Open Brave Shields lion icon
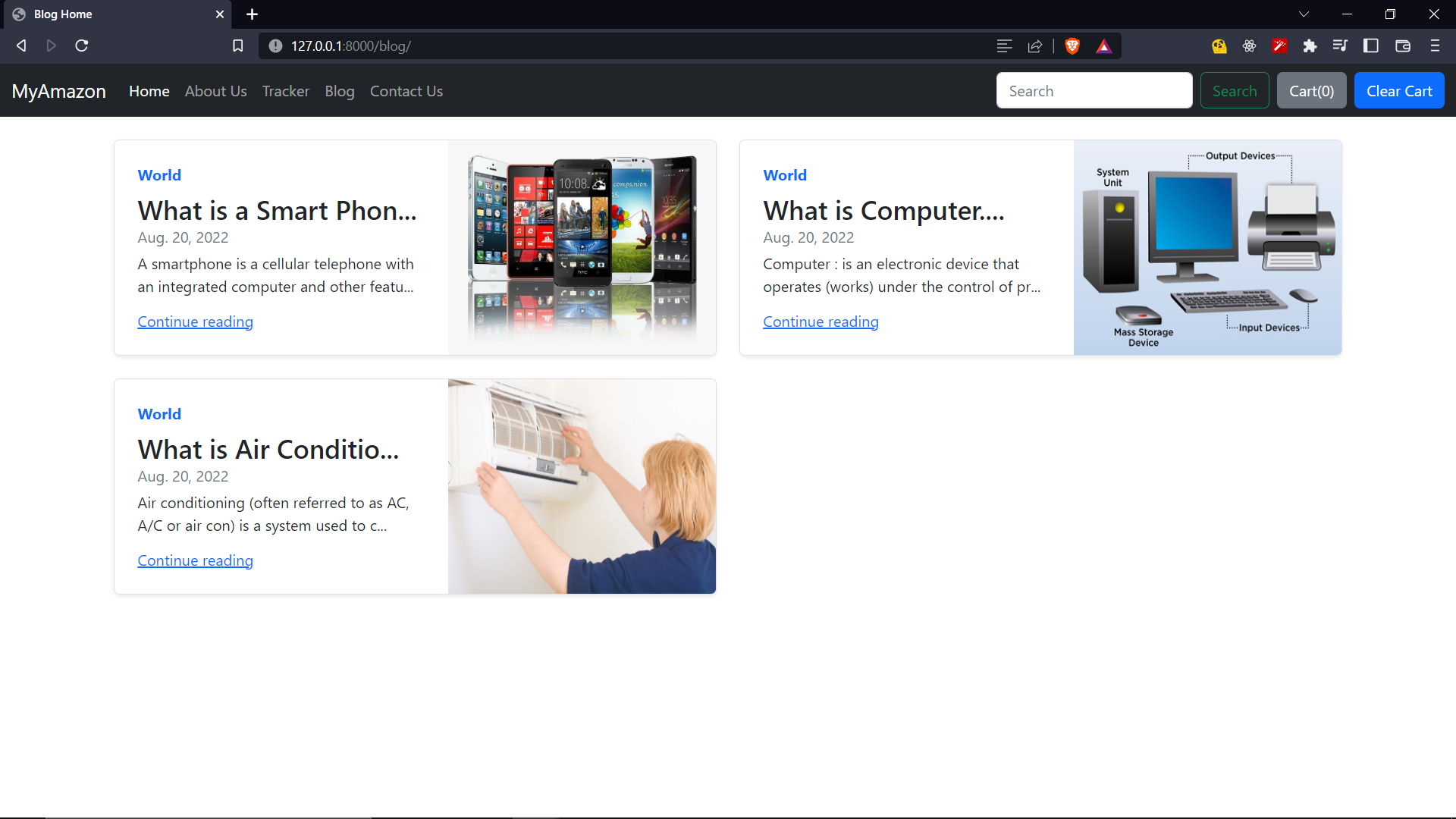The image size is (1456, 819). (1072, 45)
